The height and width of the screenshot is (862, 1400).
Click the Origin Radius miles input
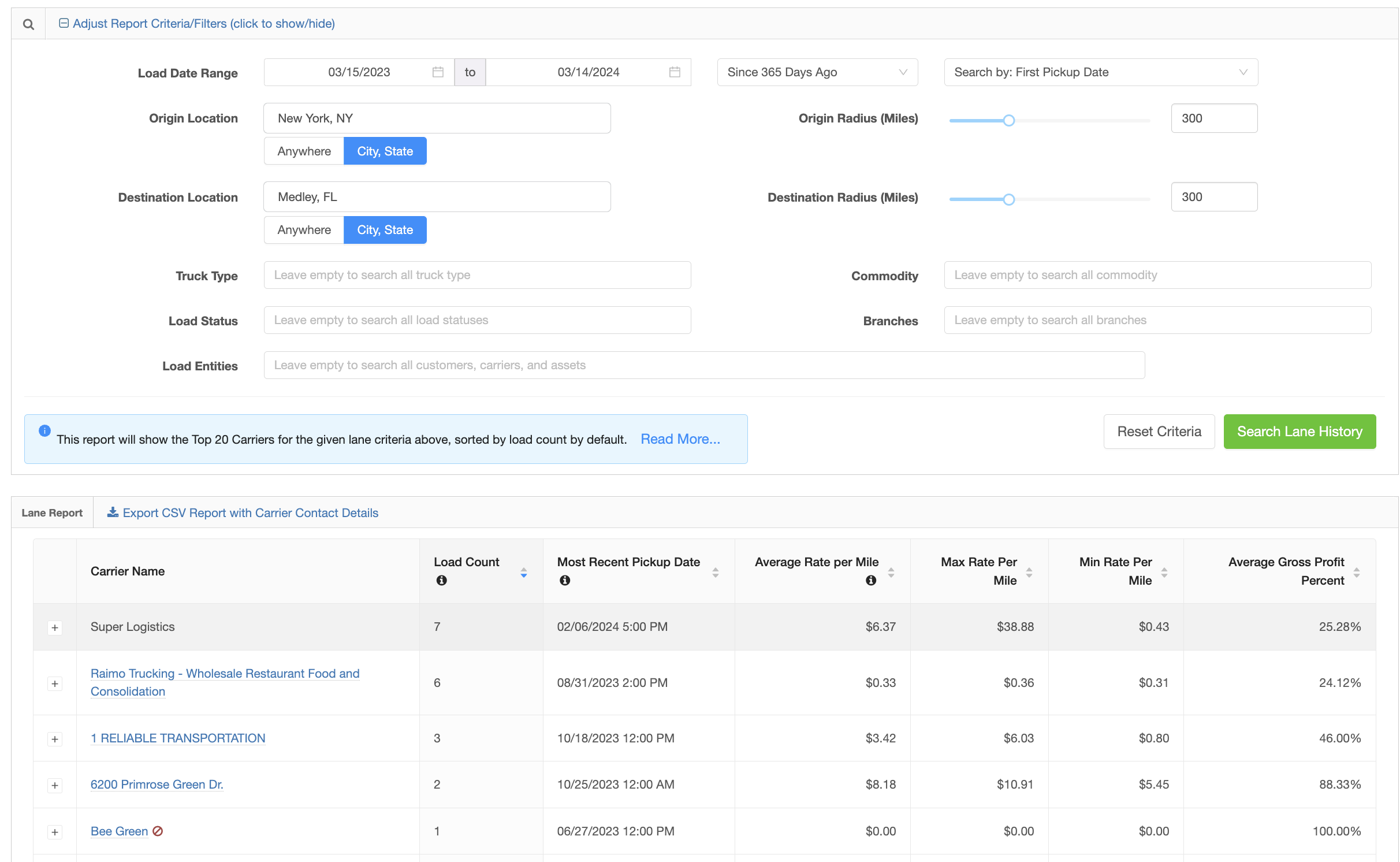pyautogui.click(x=1214, y=118)
